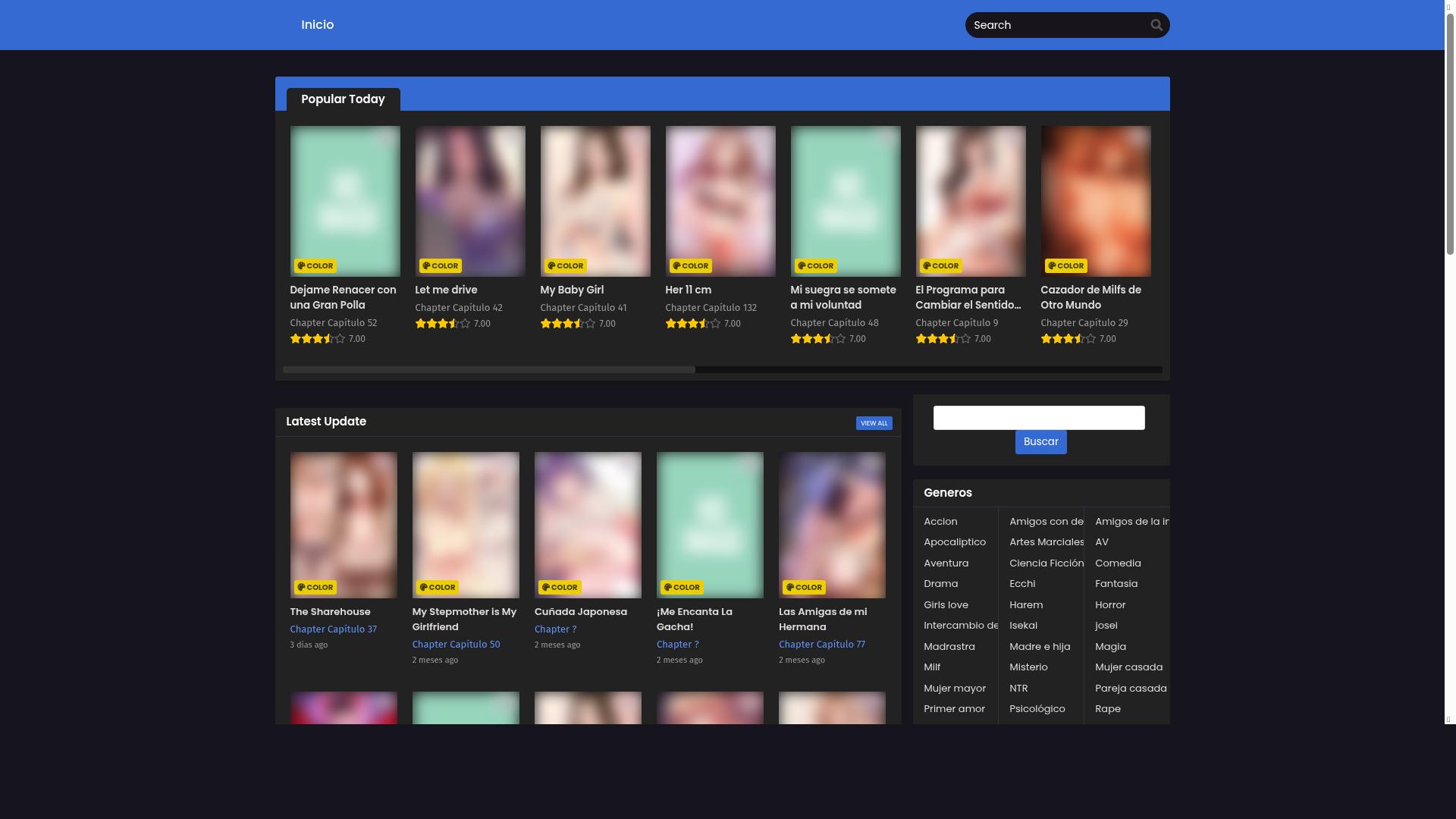Open the Drama genre link

click(940, 583)
